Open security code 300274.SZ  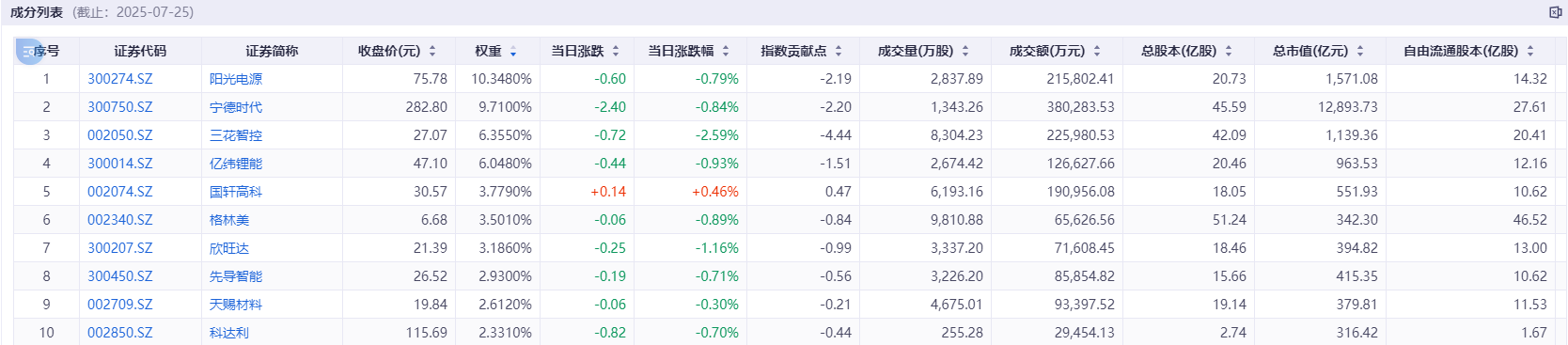(x=119, y=79)
